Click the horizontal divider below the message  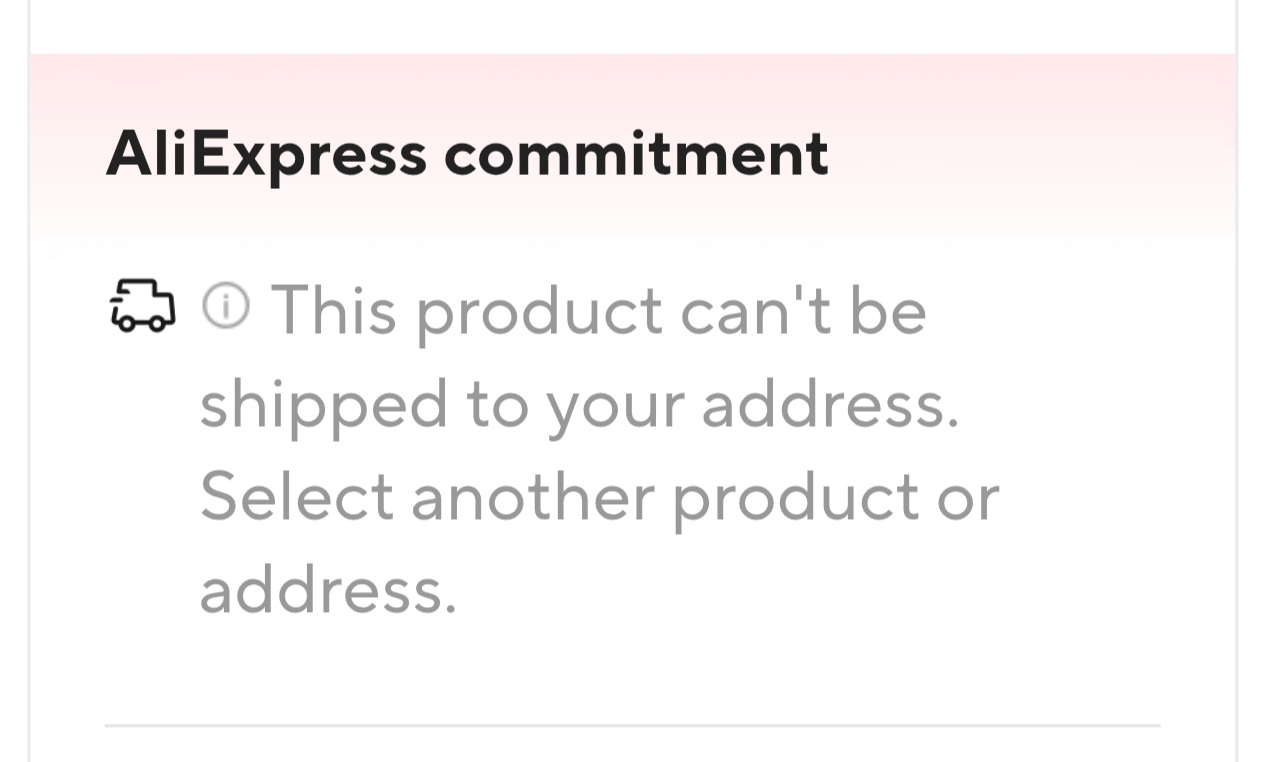[632, 725]
